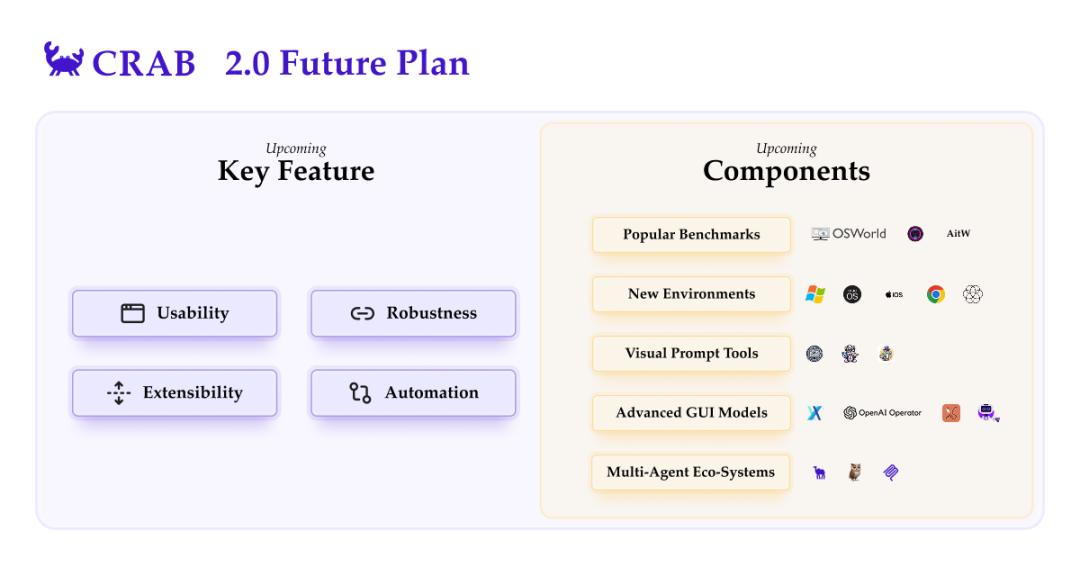Click the OSWorld benchmark logo
This screenshot has height=567, width=1080.
point(849,234)
